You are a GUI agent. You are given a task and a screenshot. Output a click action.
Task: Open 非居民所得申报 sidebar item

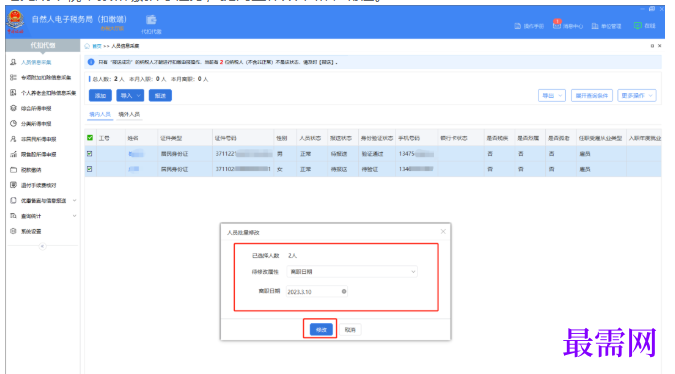39,139
